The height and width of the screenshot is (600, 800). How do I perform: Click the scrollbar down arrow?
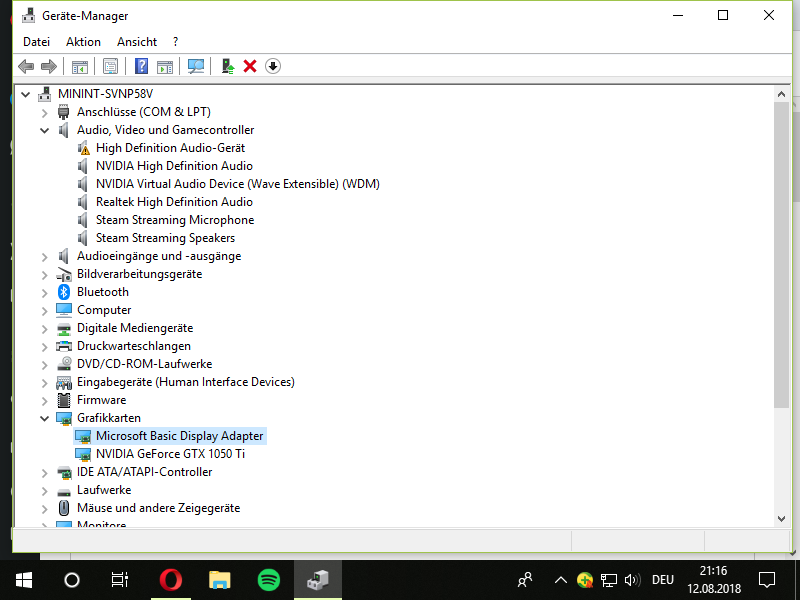click(x=781, y=519)
